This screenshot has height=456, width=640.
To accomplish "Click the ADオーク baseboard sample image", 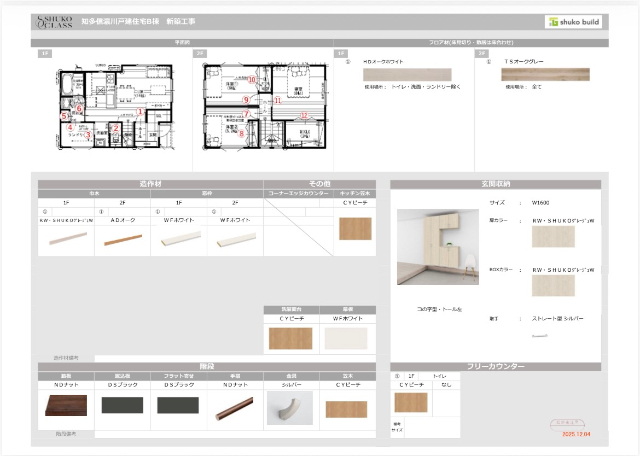I will click(x=121, y=239).
